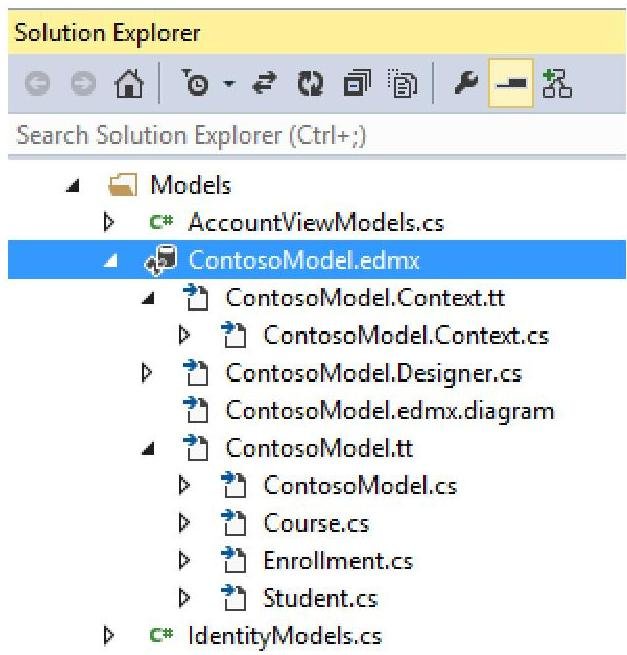Expand the ContosoModel.Designer.cs node

(148, 374)
